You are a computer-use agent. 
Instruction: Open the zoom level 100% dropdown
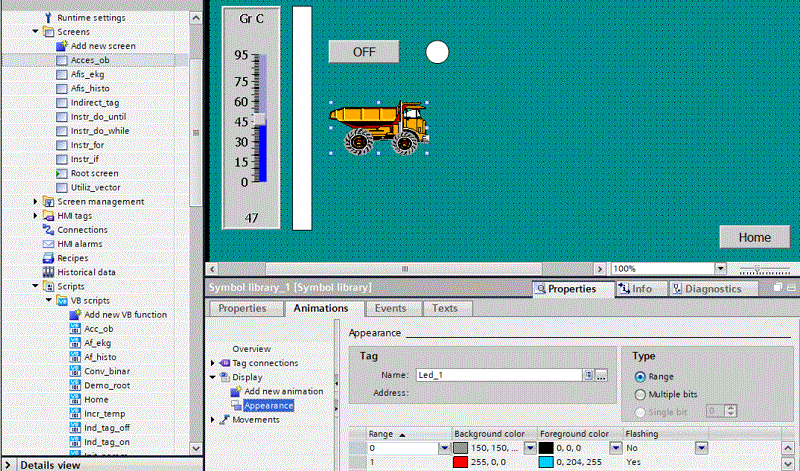coord(720,269)
